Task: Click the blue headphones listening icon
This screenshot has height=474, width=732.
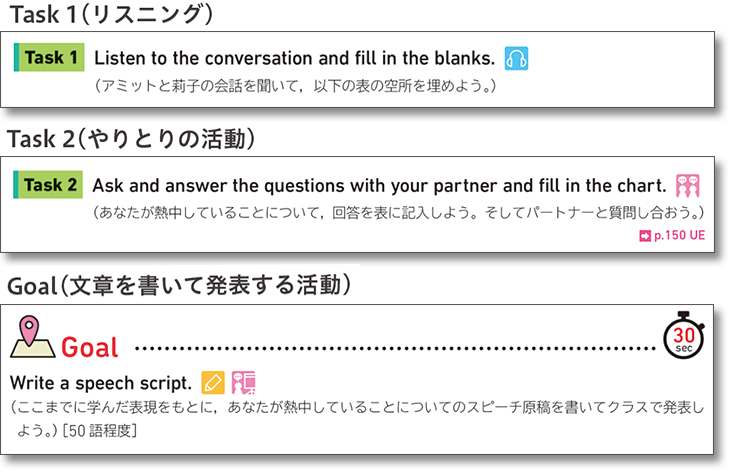Action: point(516,59)
